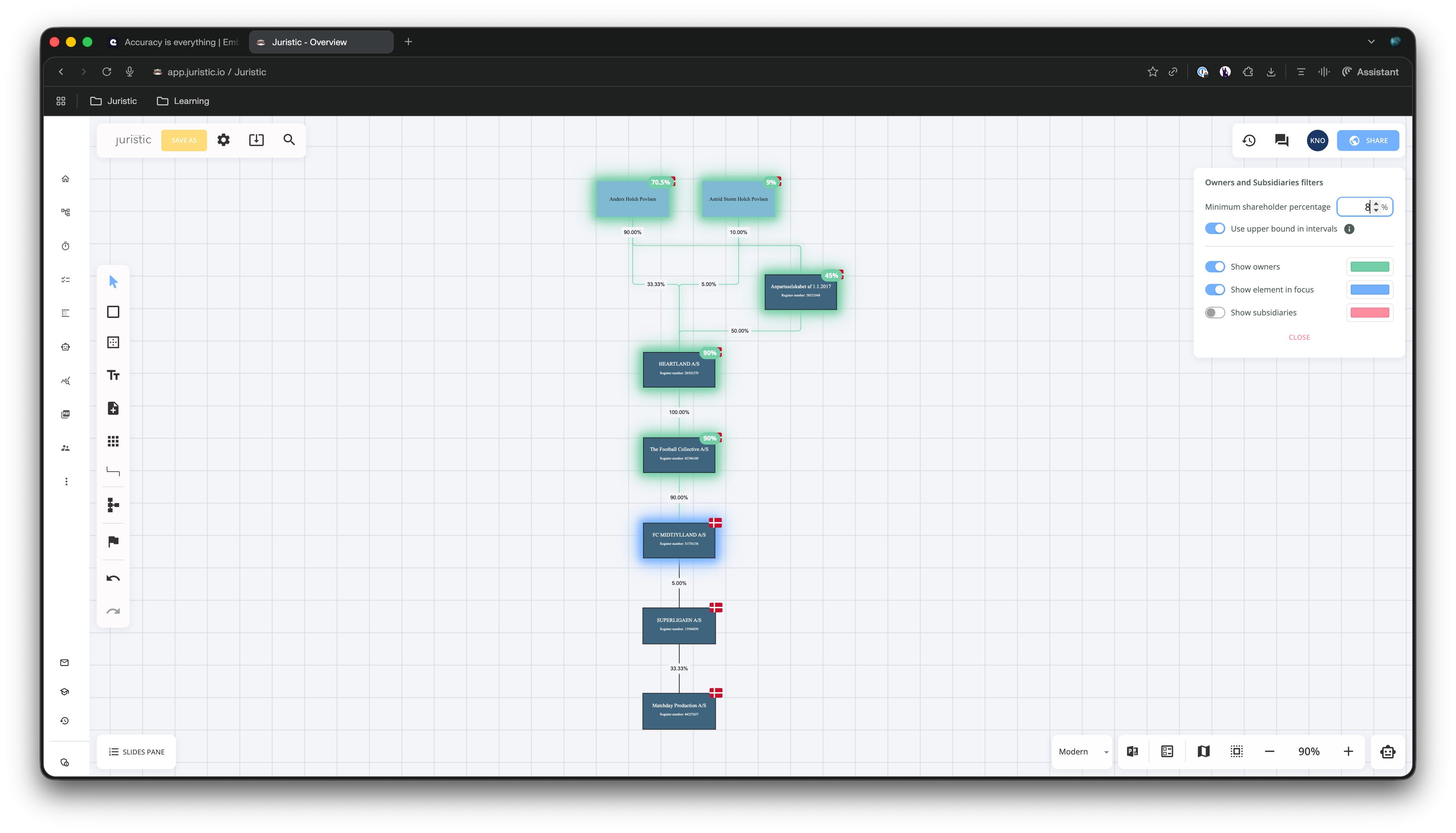Expand browser tab list chevron
1456x833 pixels.
click(x=1371, y=42)
